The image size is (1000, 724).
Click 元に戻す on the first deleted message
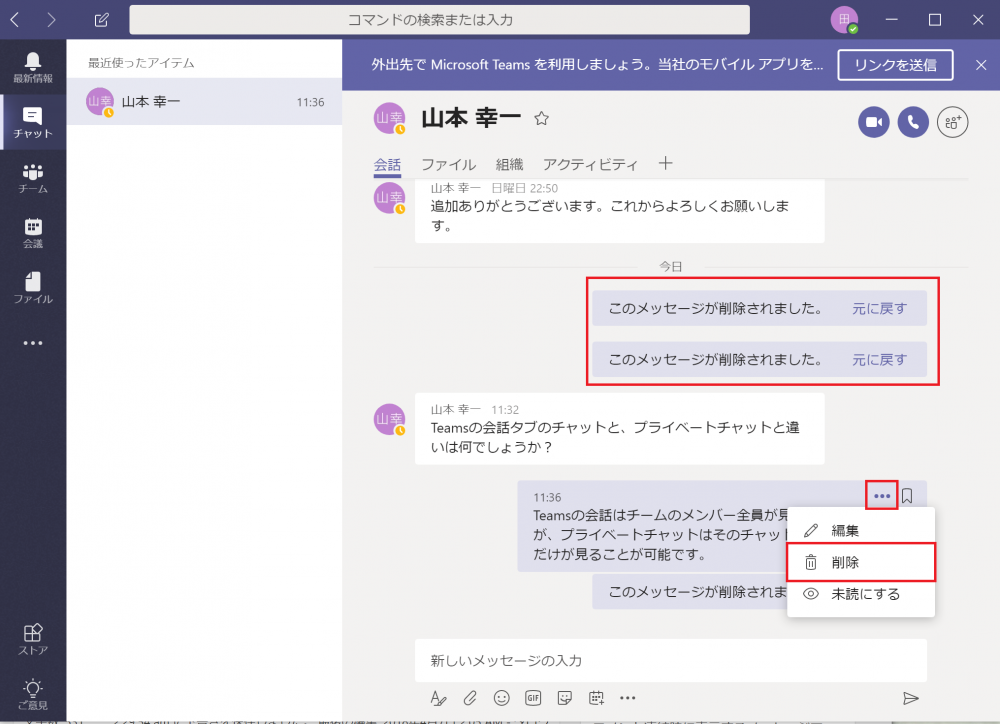[x=879, y=309]
